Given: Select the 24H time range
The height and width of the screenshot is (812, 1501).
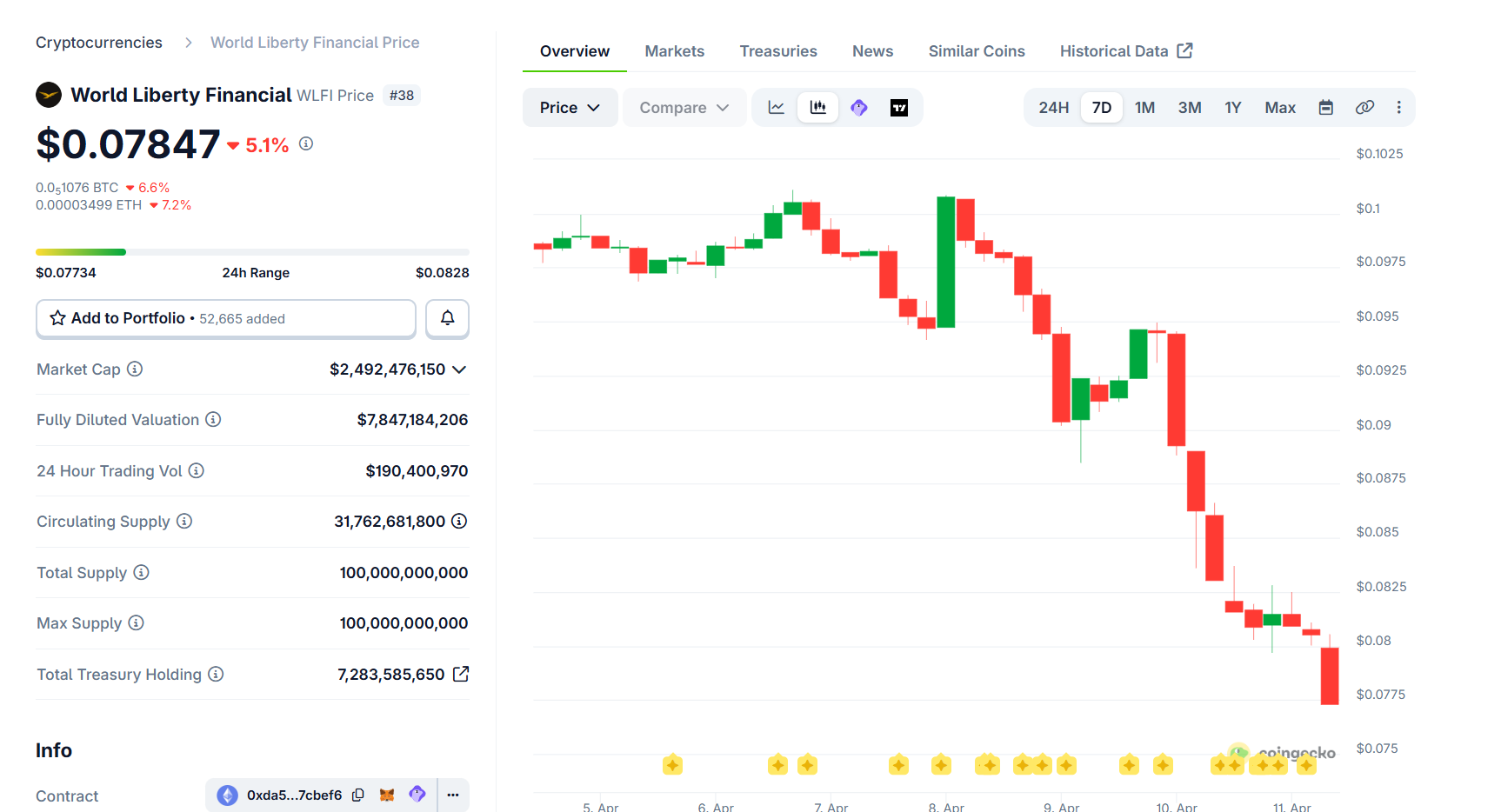Looking at the screenshot, I should click(x=1053, y=108).
